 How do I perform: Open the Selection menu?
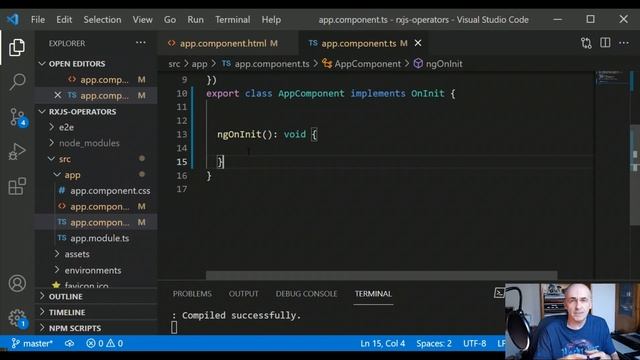102,20
